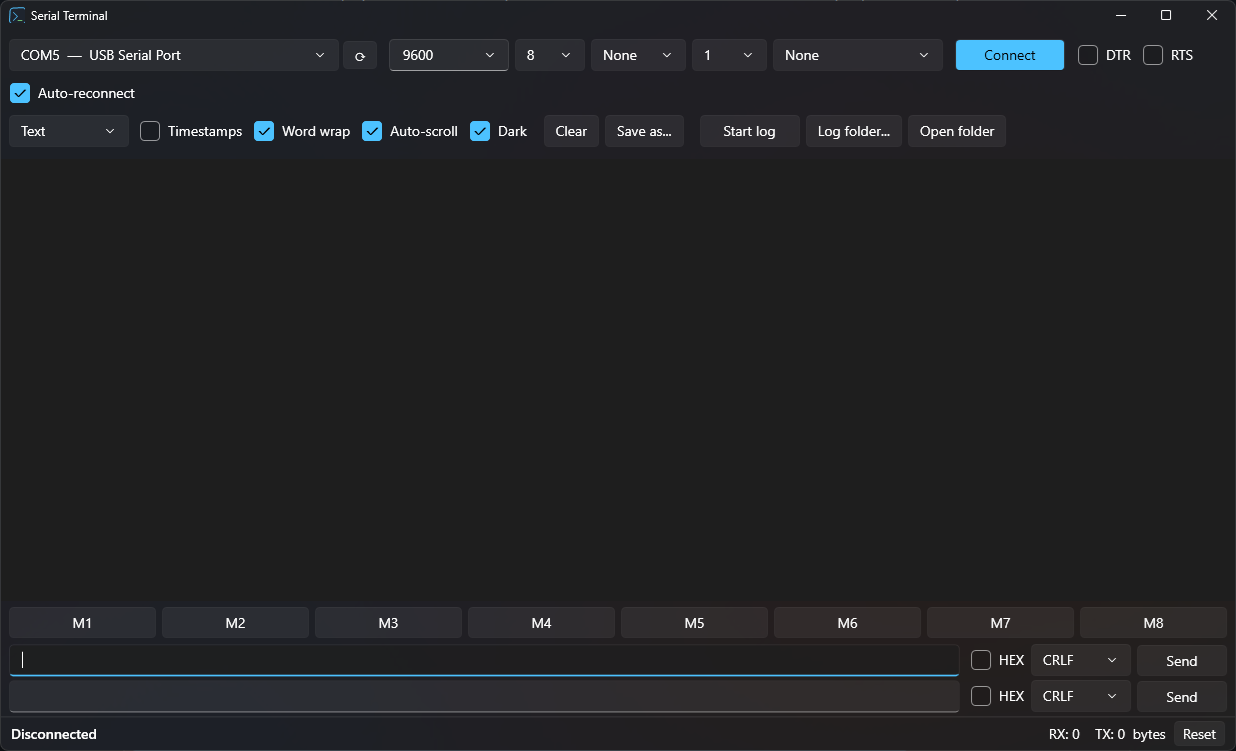
Task: Focus the first send text field
Action: (484, 660)
